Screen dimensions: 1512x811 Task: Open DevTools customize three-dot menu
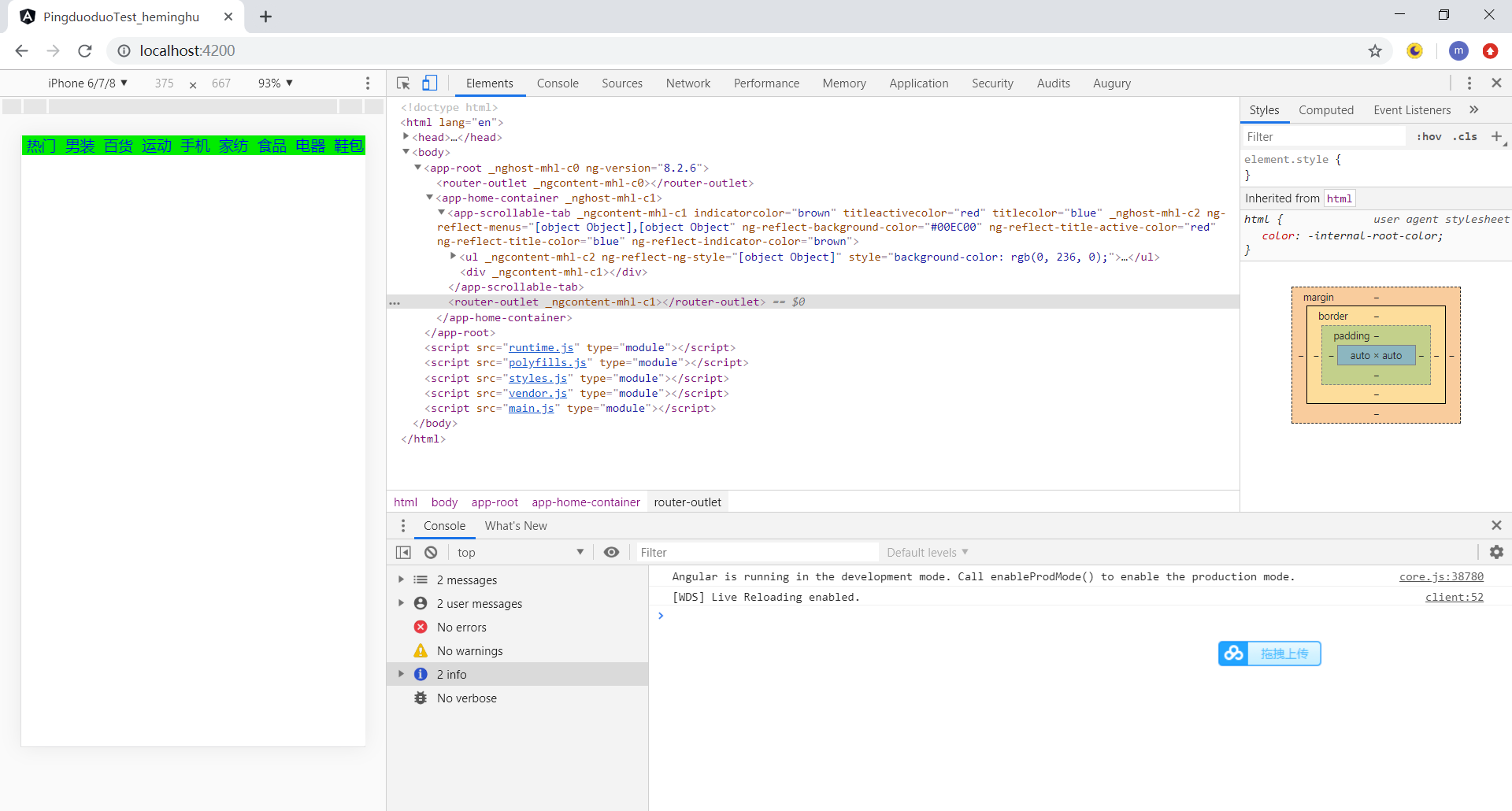click(x=1469, y=83)
